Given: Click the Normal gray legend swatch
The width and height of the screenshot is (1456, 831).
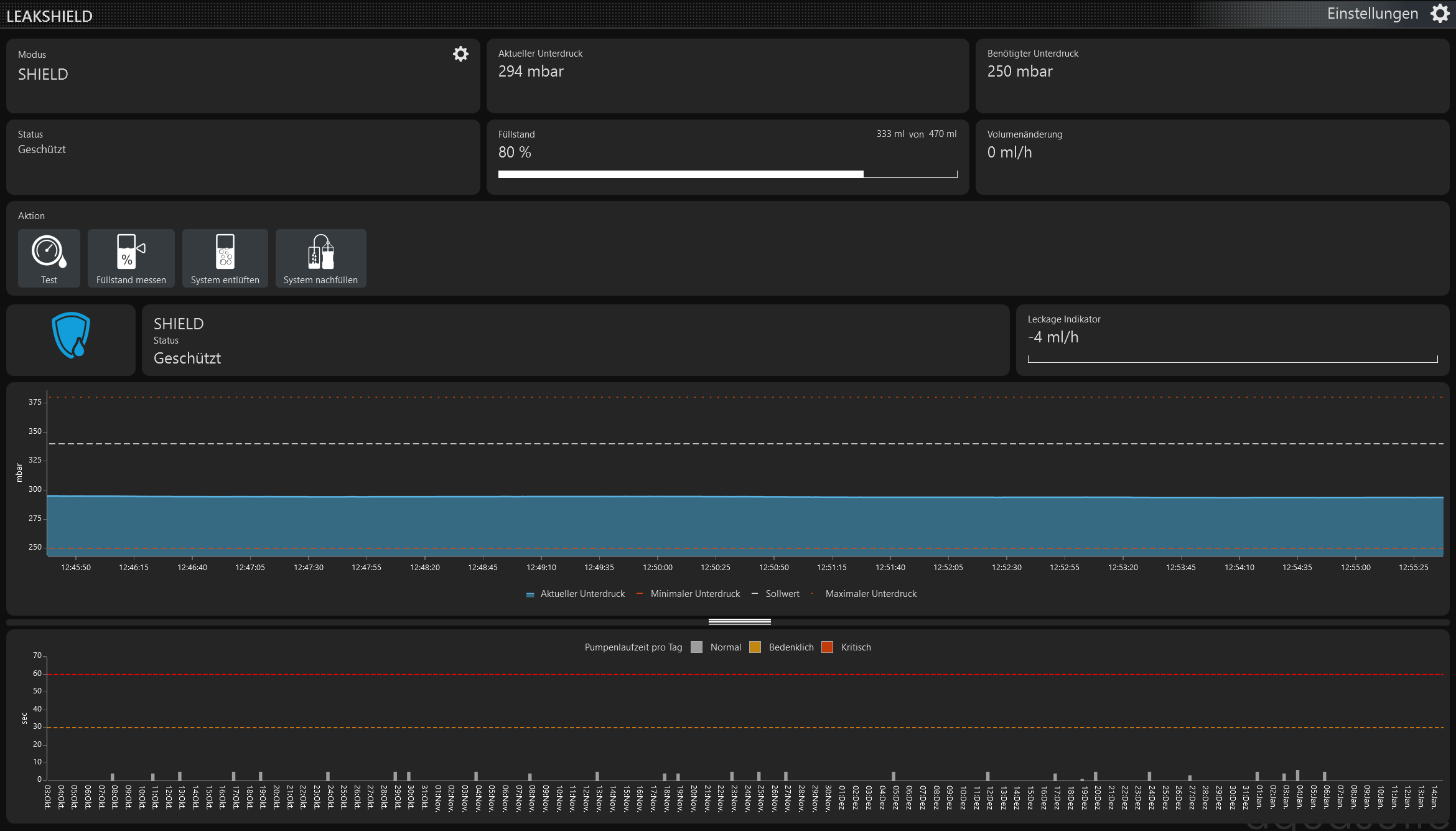Looking at the screenshot, I should pos(697,647).
